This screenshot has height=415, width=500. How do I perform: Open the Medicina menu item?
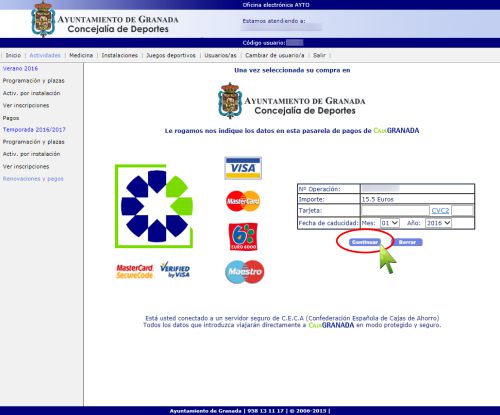pos(81,55)
